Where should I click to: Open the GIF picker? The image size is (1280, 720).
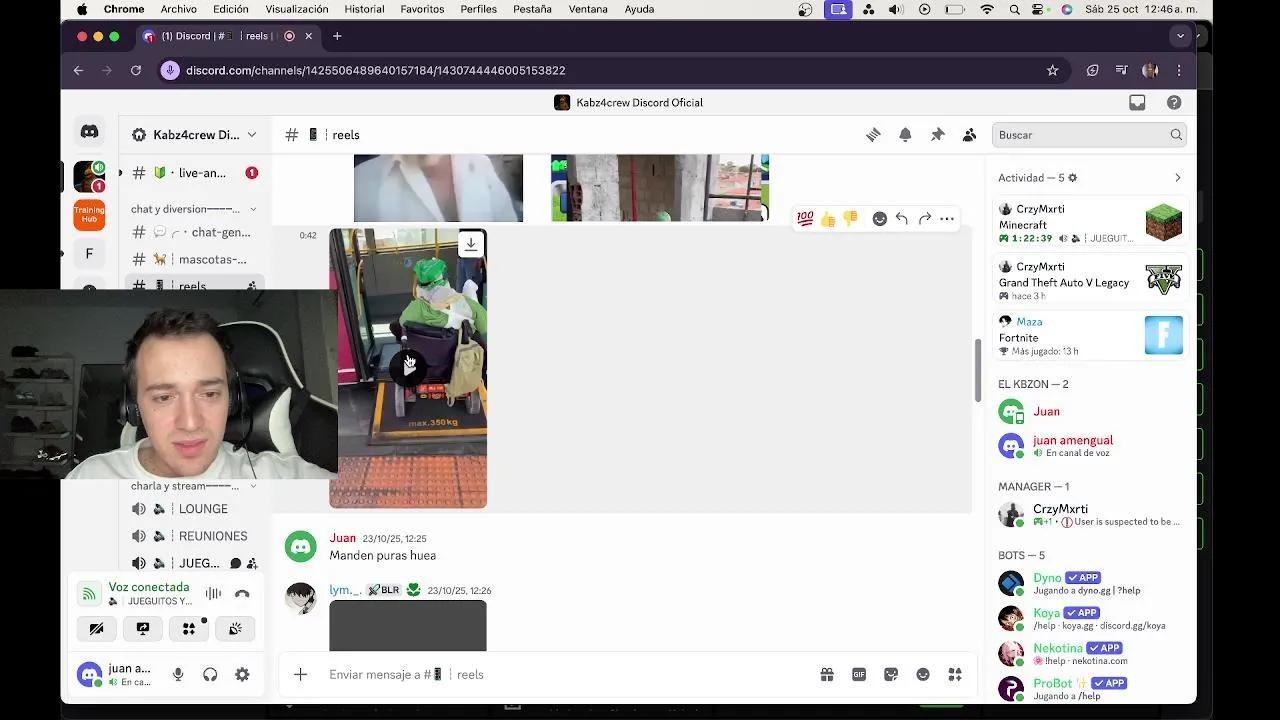[x=859, y=675]
